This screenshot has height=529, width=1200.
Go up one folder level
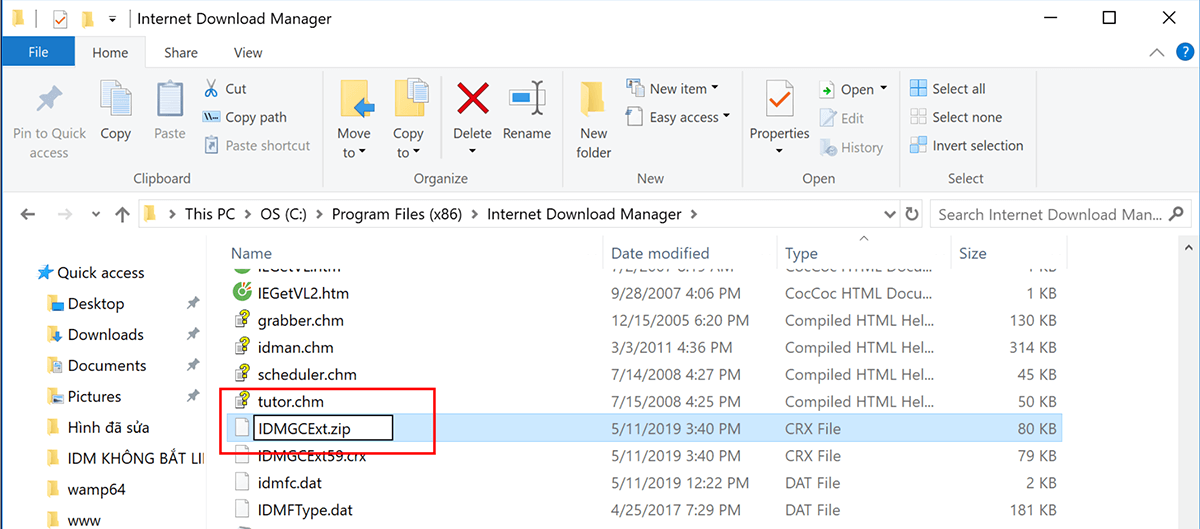[x=122, y=214]
